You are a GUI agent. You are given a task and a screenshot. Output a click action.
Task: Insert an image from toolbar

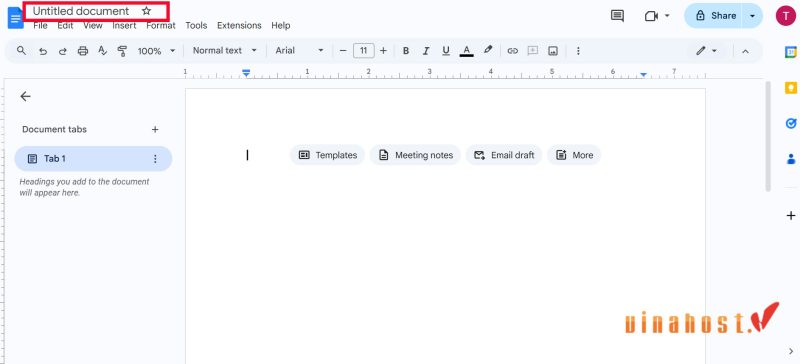click(553, 51)
